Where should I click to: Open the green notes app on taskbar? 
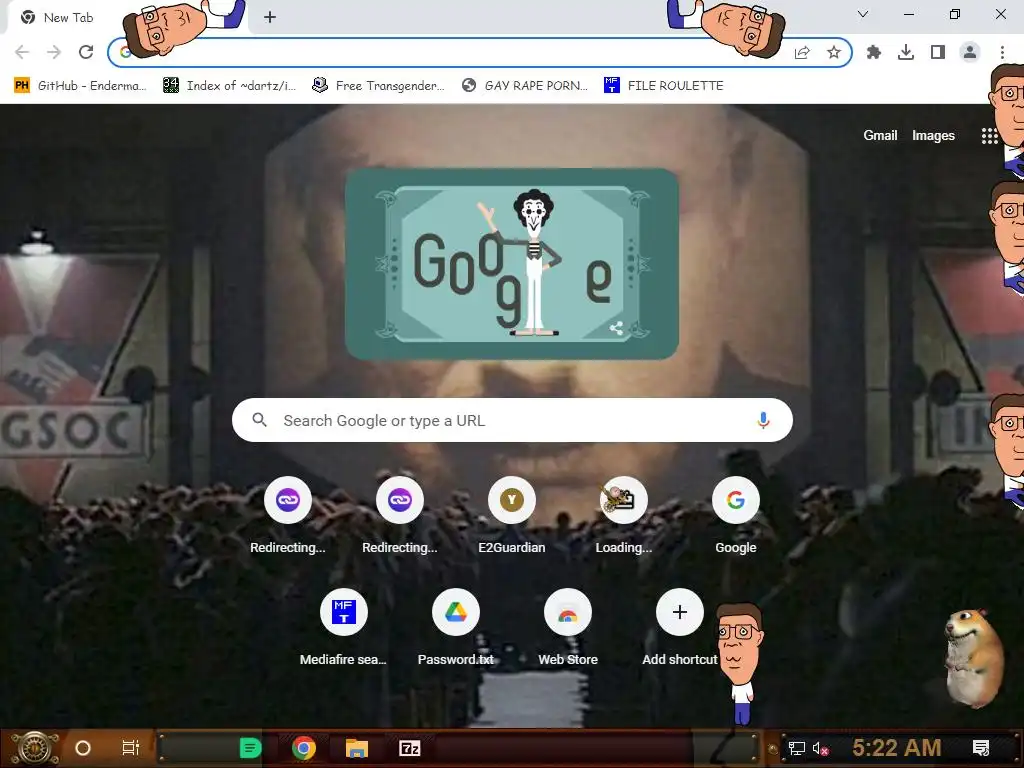pos(250,748)
